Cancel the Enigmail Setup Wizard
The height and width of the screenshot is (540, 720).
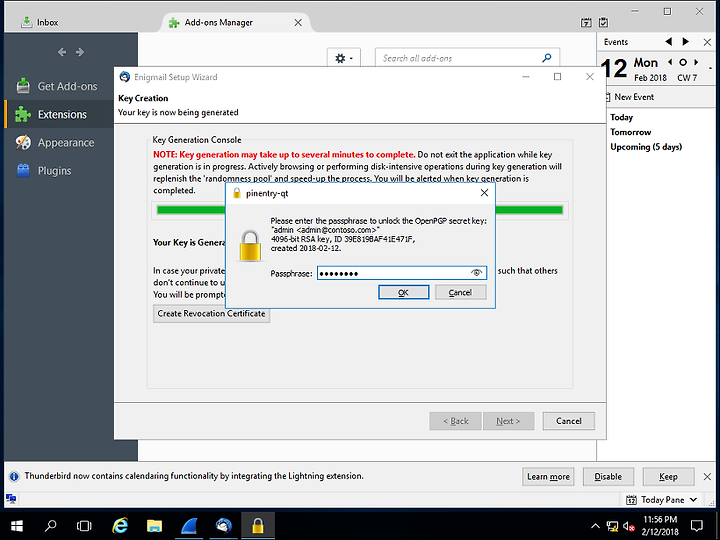(568, 421)
